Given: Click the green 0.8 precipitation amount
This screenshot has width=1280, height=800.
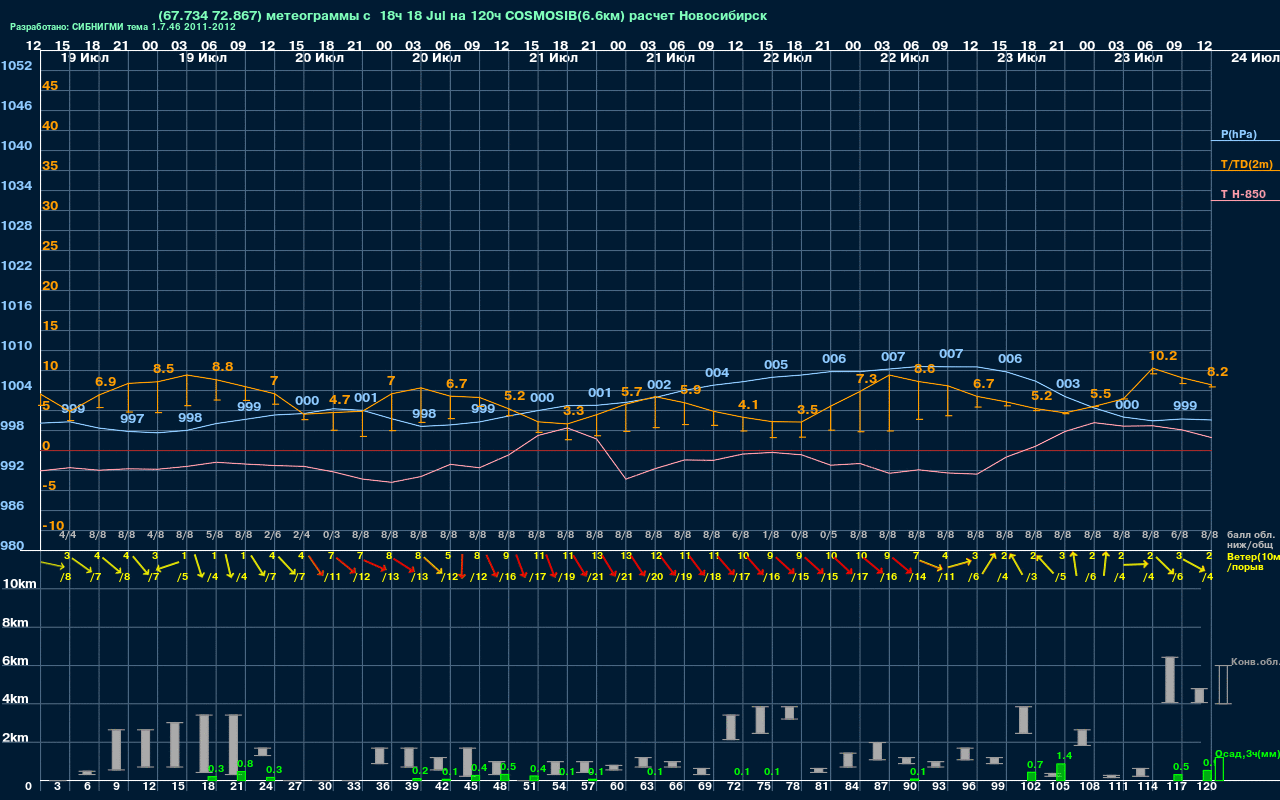Looking at the screenshot, I should click(245, 764).
